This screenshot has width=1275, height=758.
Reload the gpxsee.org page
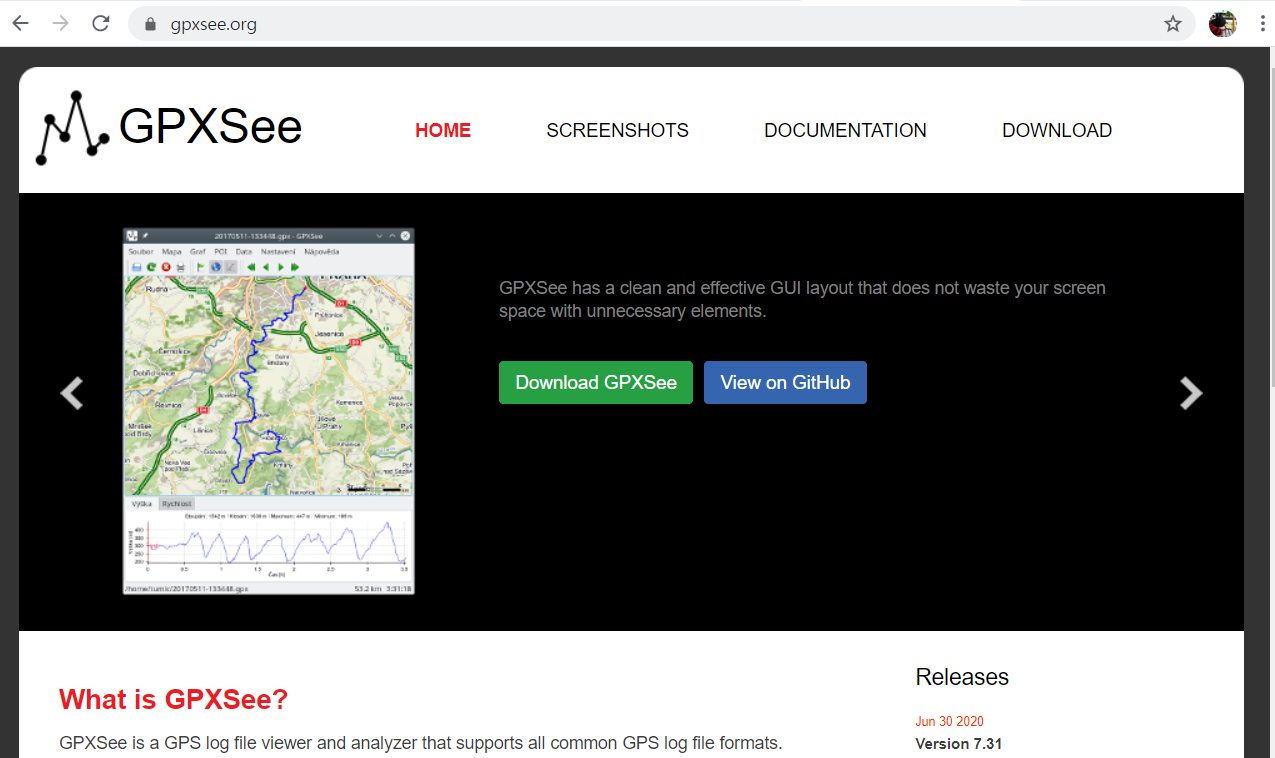(101, 23)
